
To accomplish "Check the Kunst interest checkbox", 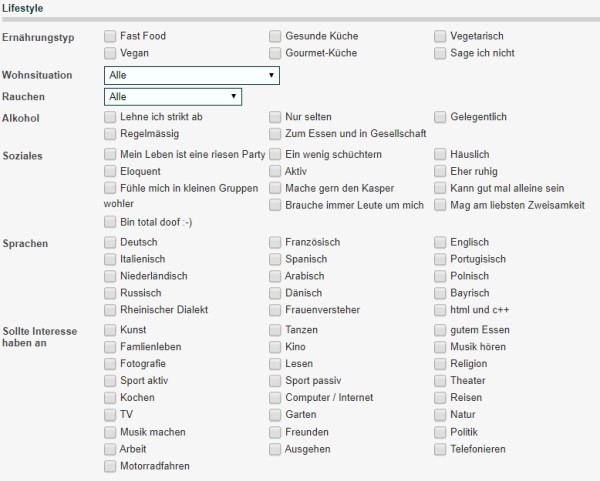I will pyautogui.click(x=110, y=330).
